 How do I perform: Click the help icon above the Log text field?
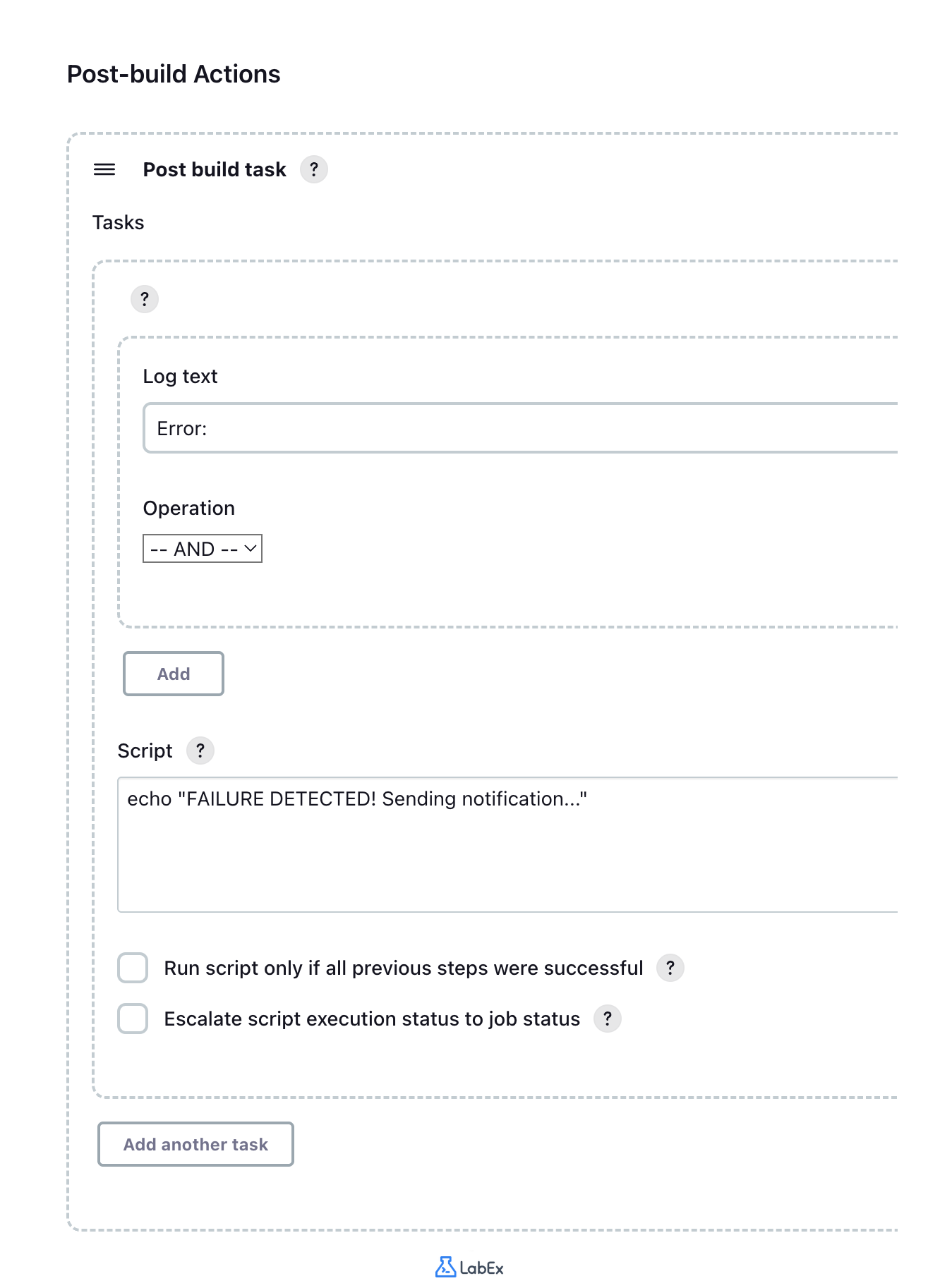point(144,299)
